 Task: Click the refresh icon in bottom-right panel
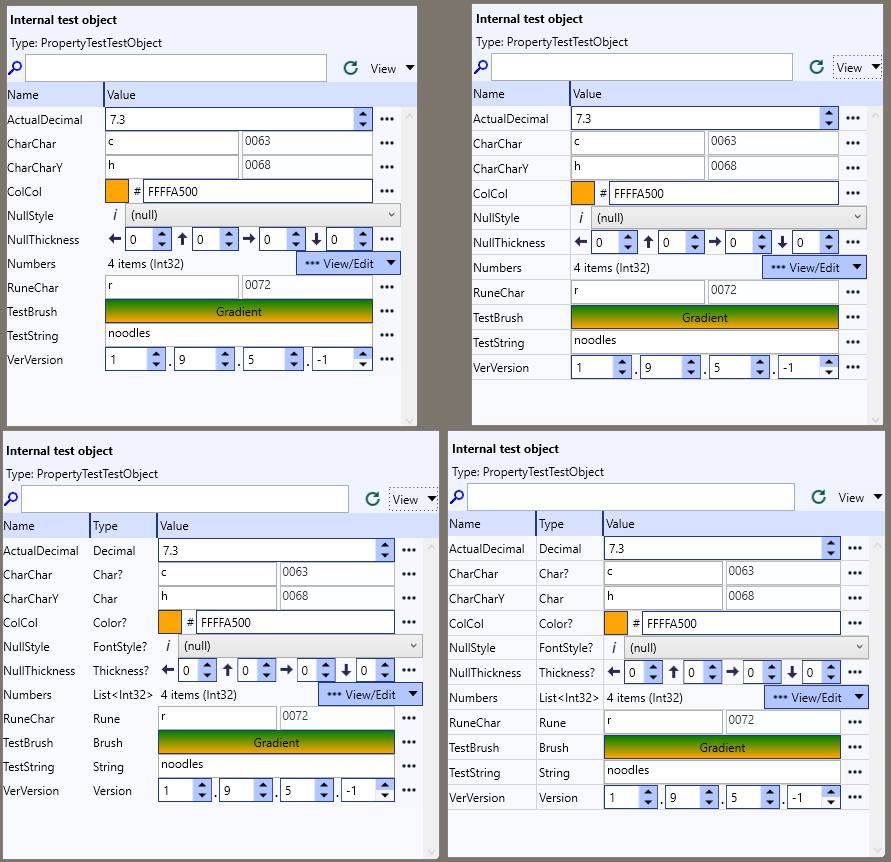(x=818, y=497)
